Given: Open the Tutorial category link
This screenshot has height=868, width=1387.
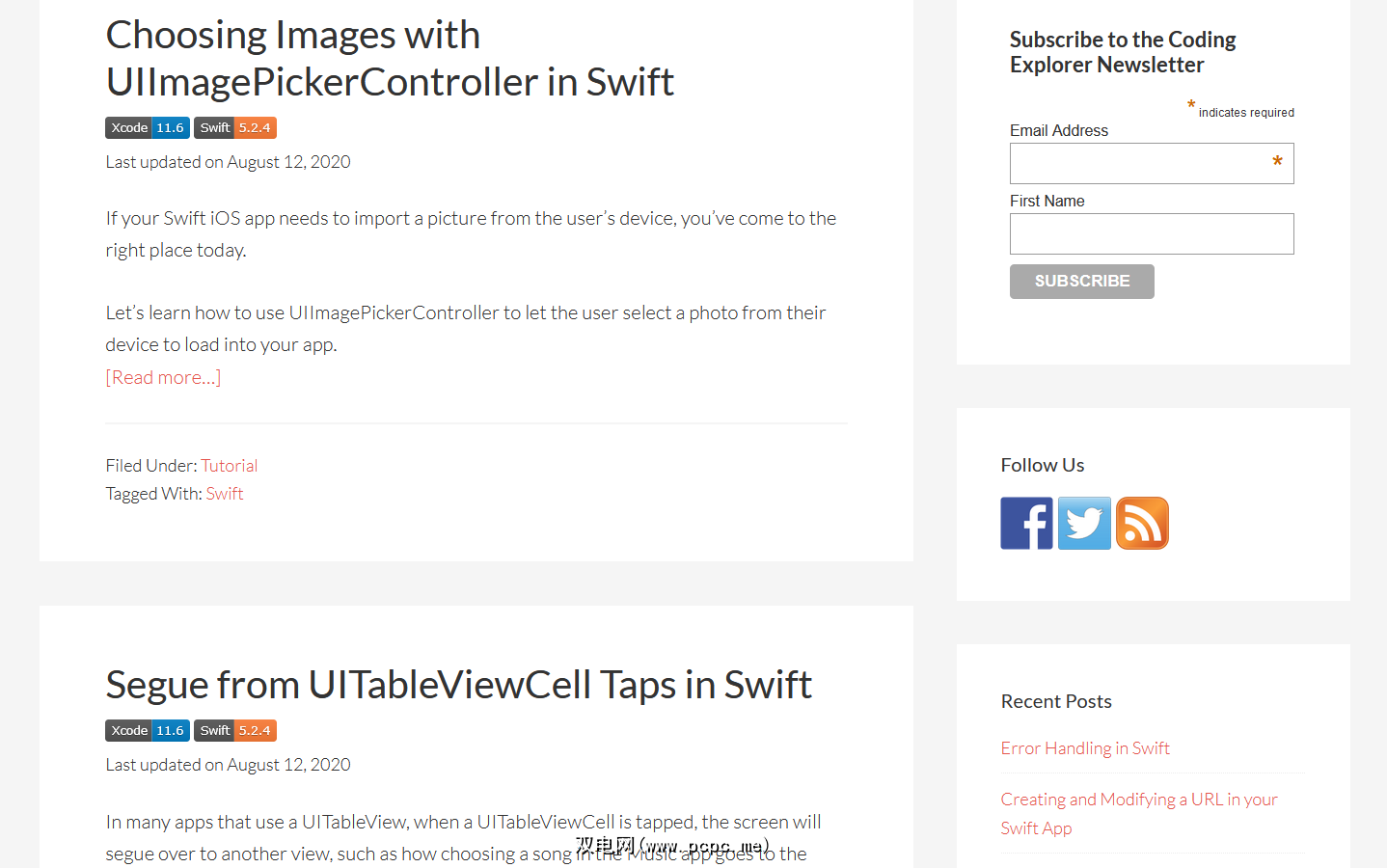Looking at the screenshot, I should click(229, 466).
